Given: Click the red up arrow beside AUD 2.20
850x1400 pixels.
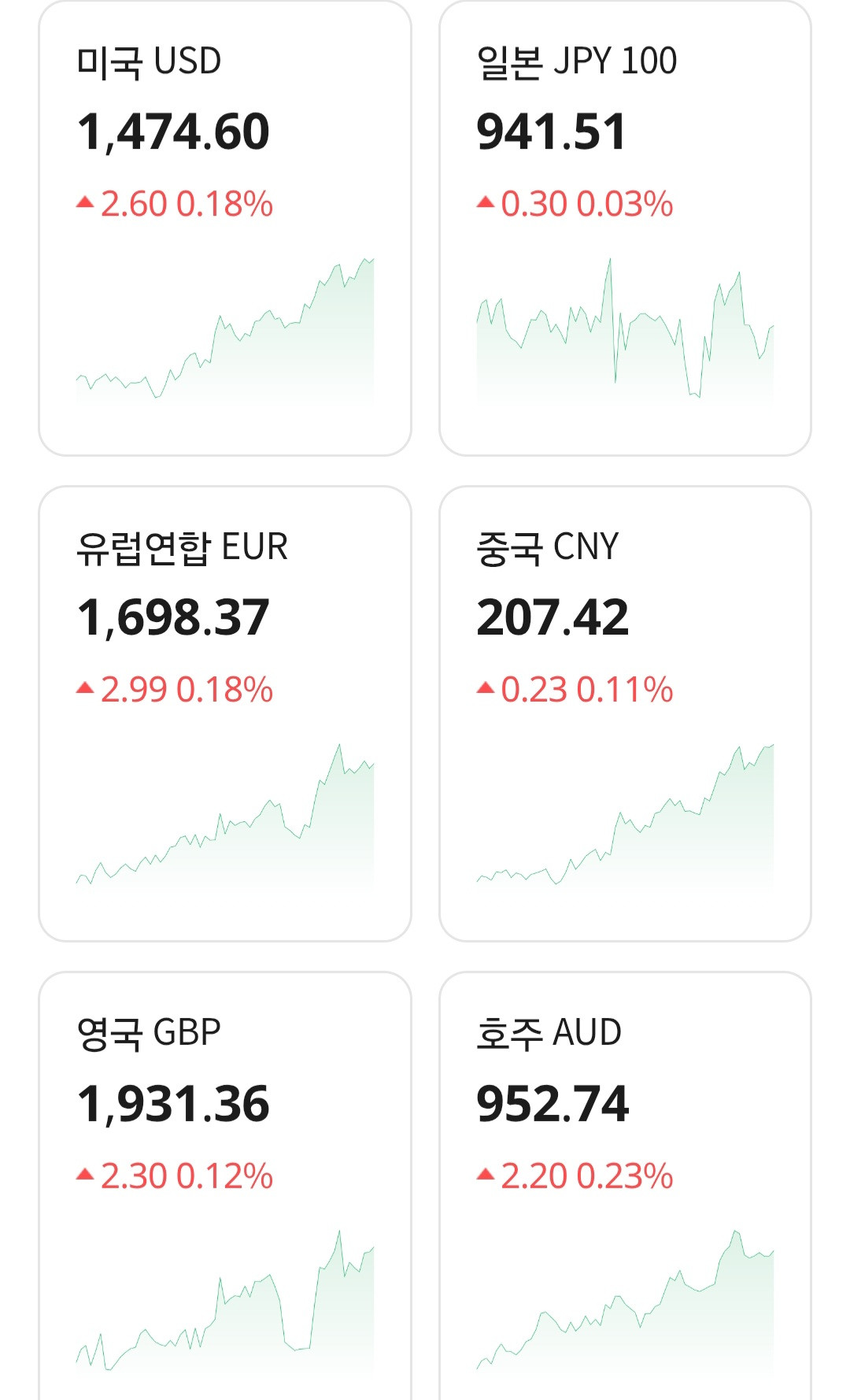Looking at the screenshot, I should (x=486, y=1176).
